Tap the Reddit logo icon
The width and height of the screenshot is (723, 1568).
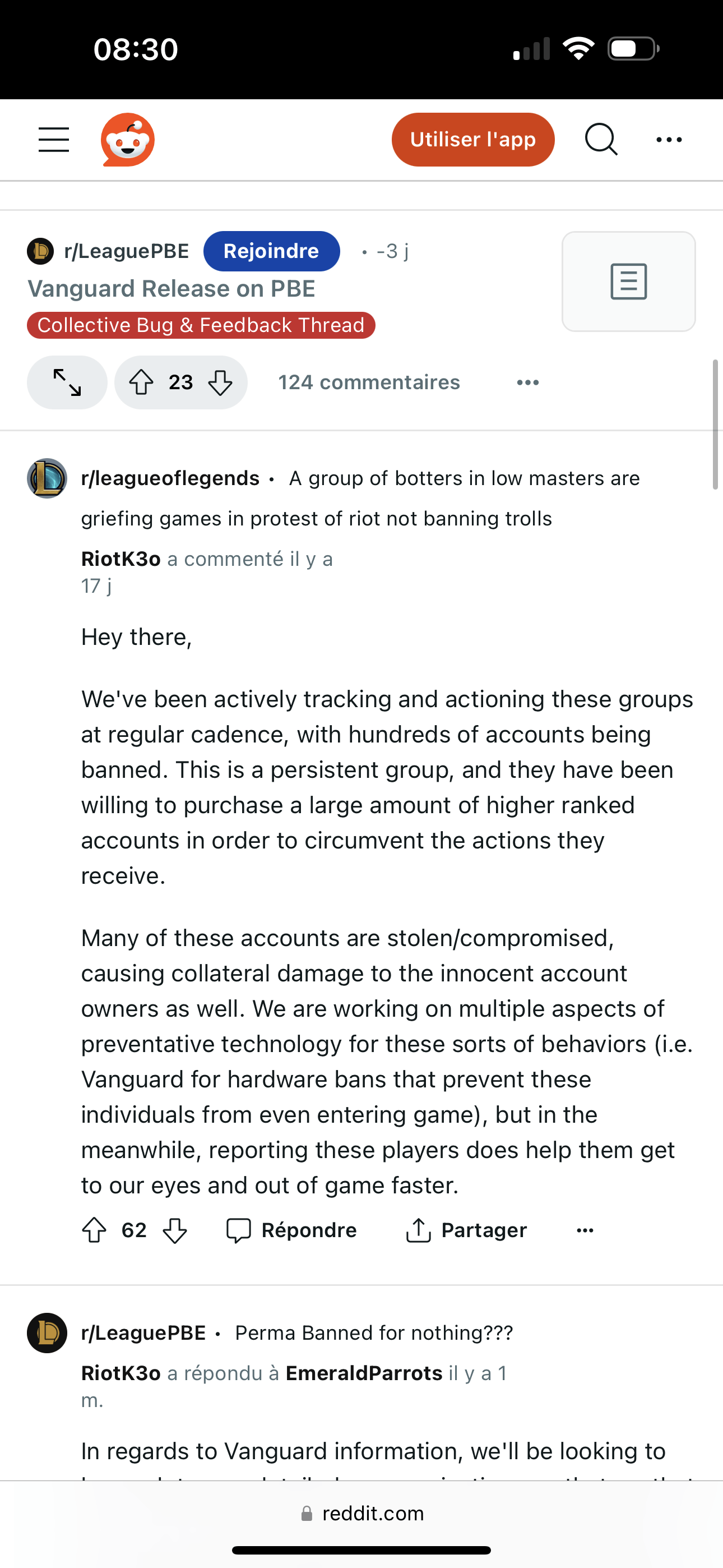click(x=127, y=140)
